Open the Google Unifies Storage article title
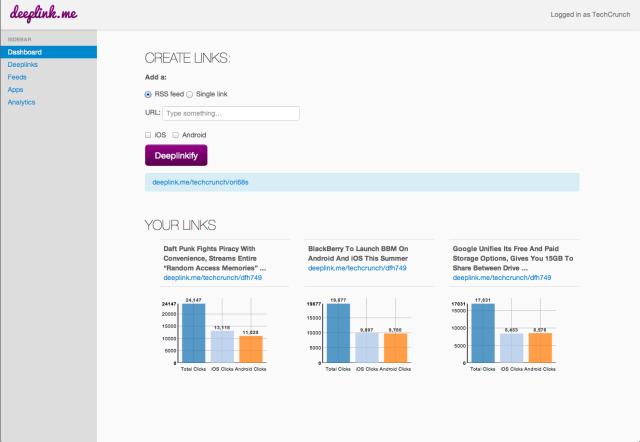 tap(513, 258)
